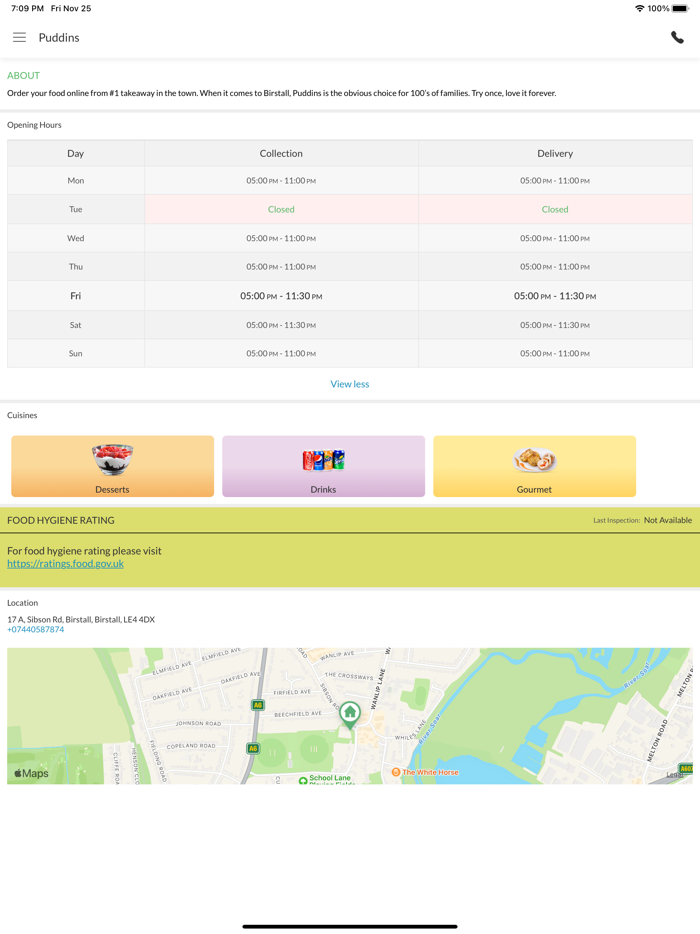Click the ABOUT heading
Screen dimensions: 700x934
[x=23, y=76]
